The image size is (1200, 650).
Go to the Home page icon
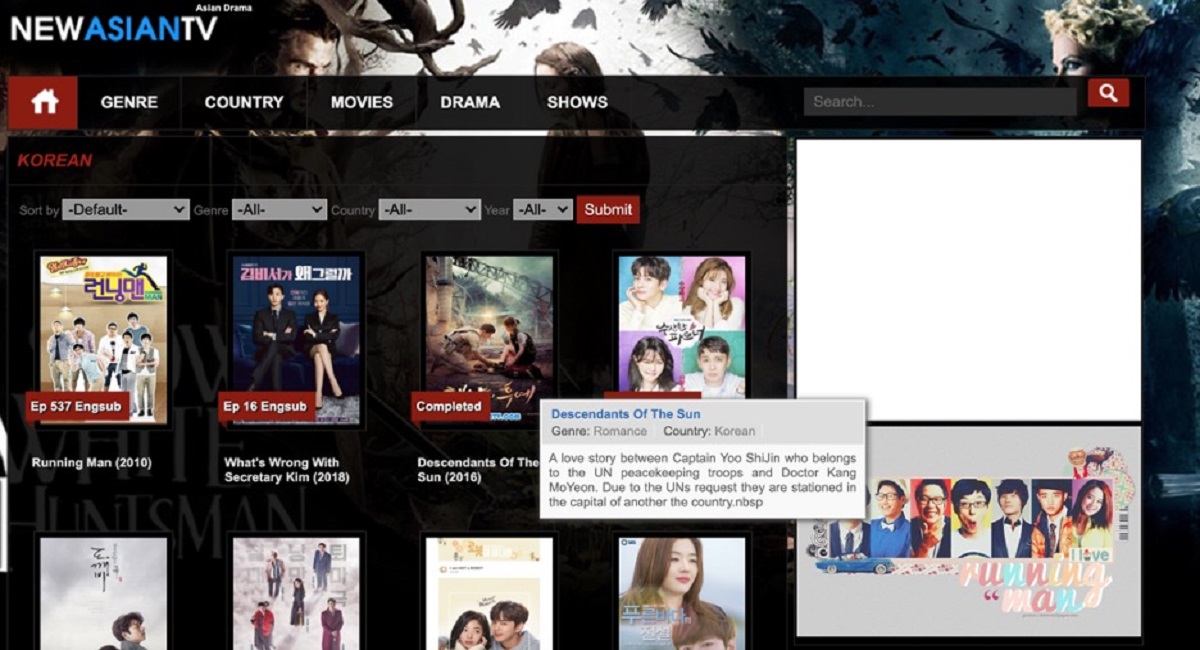43,102
